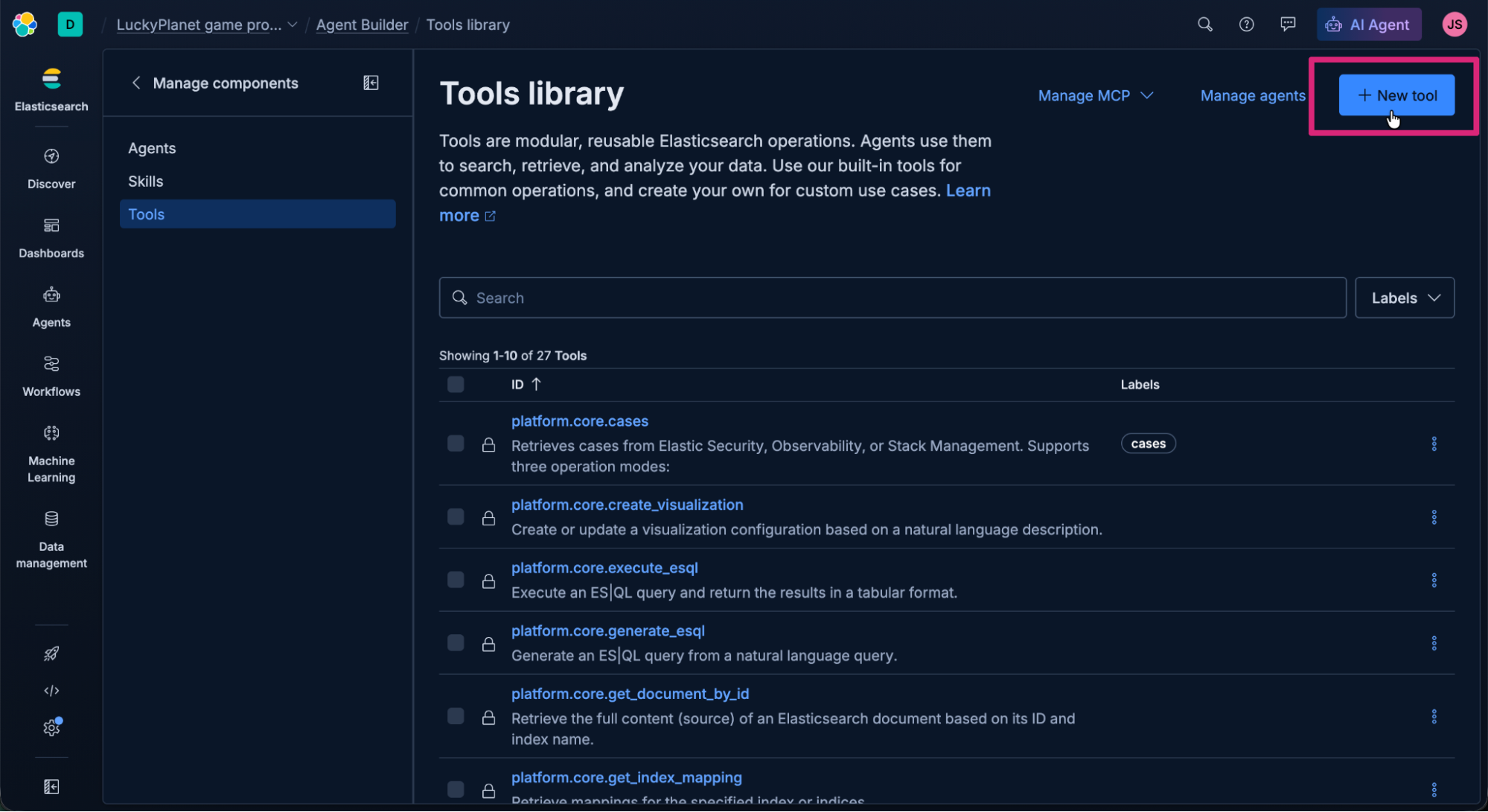Viewport: 1488px width, 812px height.
Task: Collapse the Manage components panel
Action: pos(371,83)
